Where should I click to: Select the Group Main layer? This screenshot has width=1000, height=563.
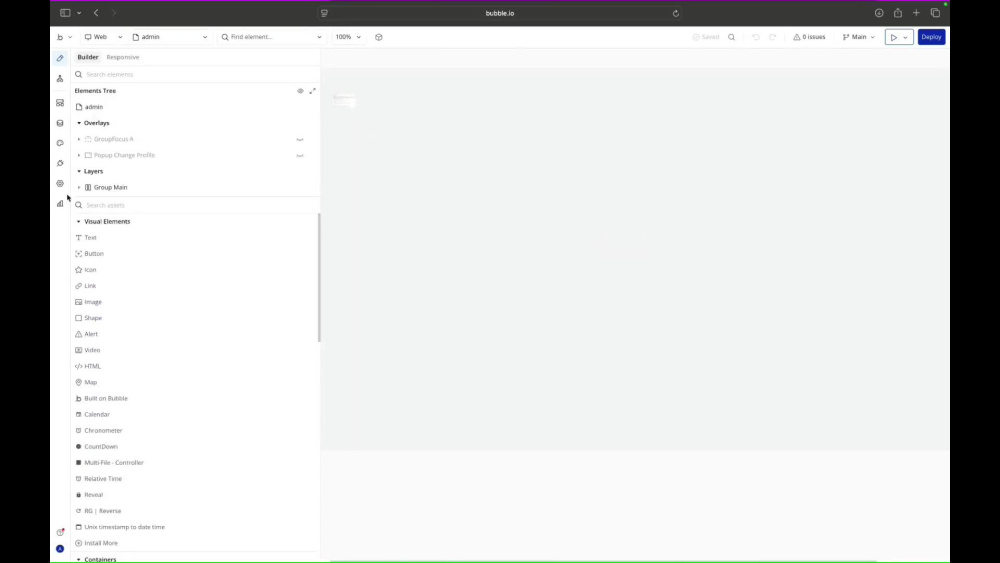pos(110,187)
